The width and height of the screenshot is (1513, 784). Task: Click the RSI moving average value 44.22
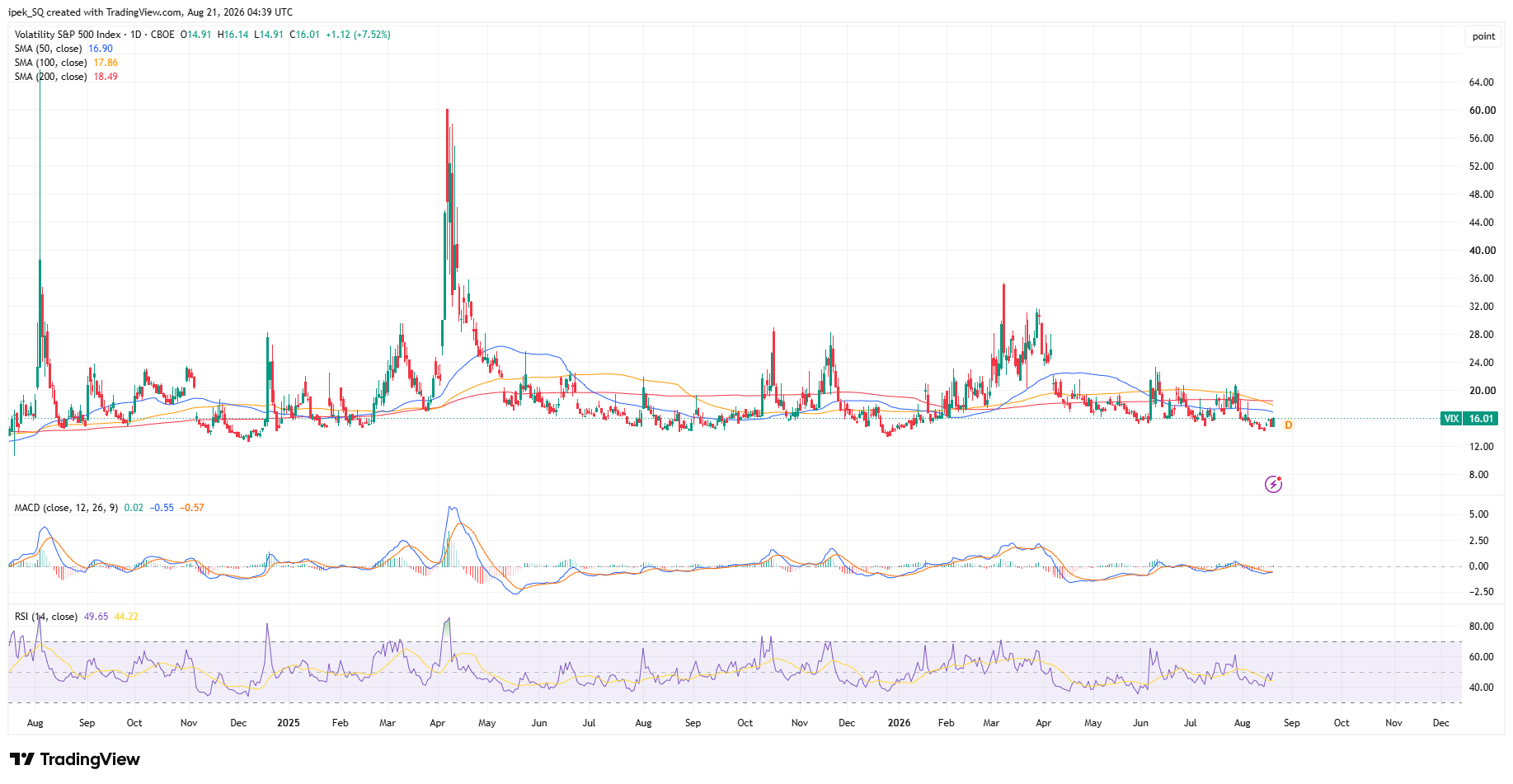click(126, 617)
